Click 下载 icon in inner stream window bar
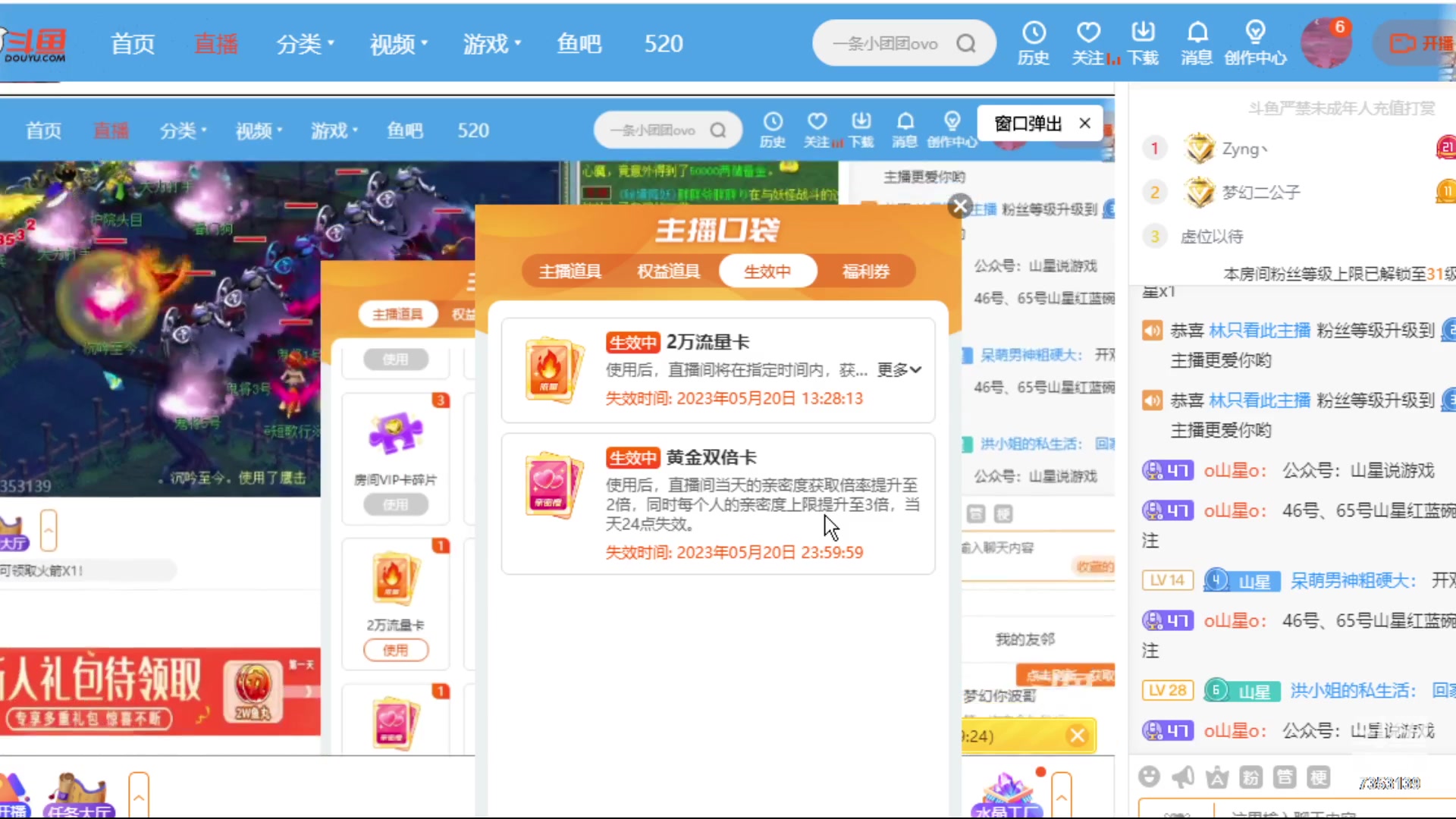Viewport: 1456px width, 819px height. point(861,130)
